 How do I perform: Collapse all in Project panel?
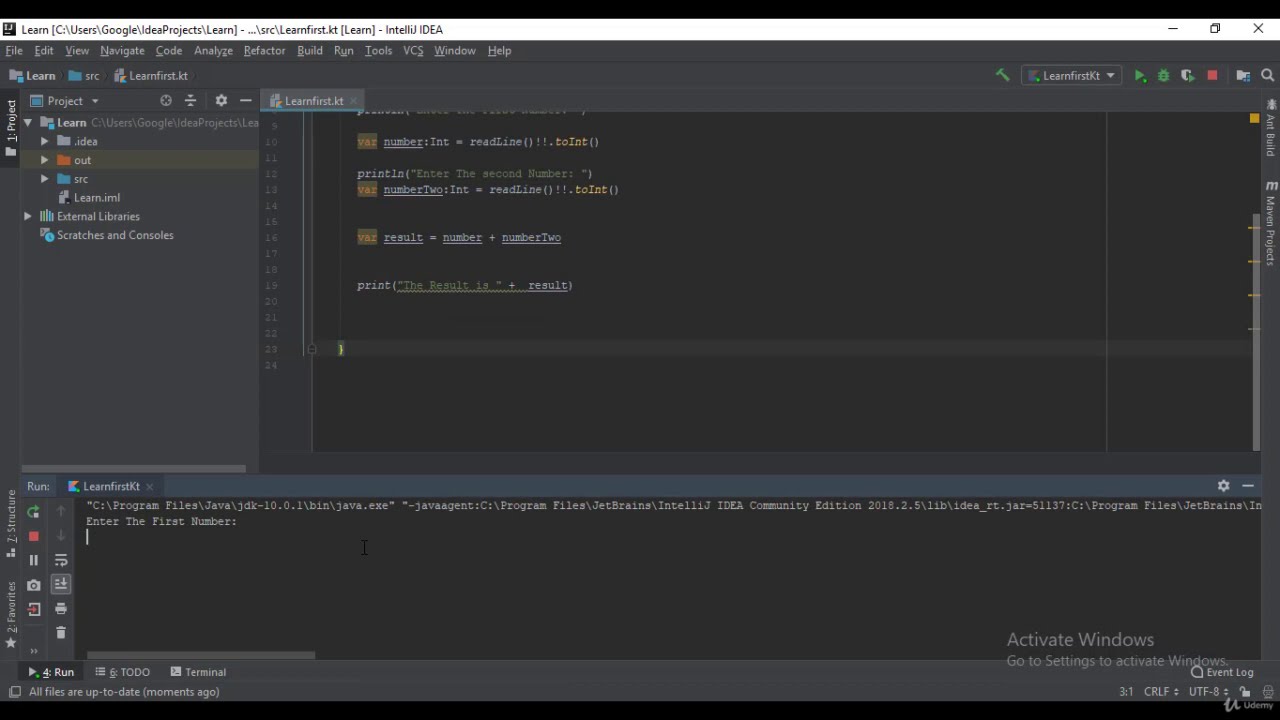click(190, 100)
